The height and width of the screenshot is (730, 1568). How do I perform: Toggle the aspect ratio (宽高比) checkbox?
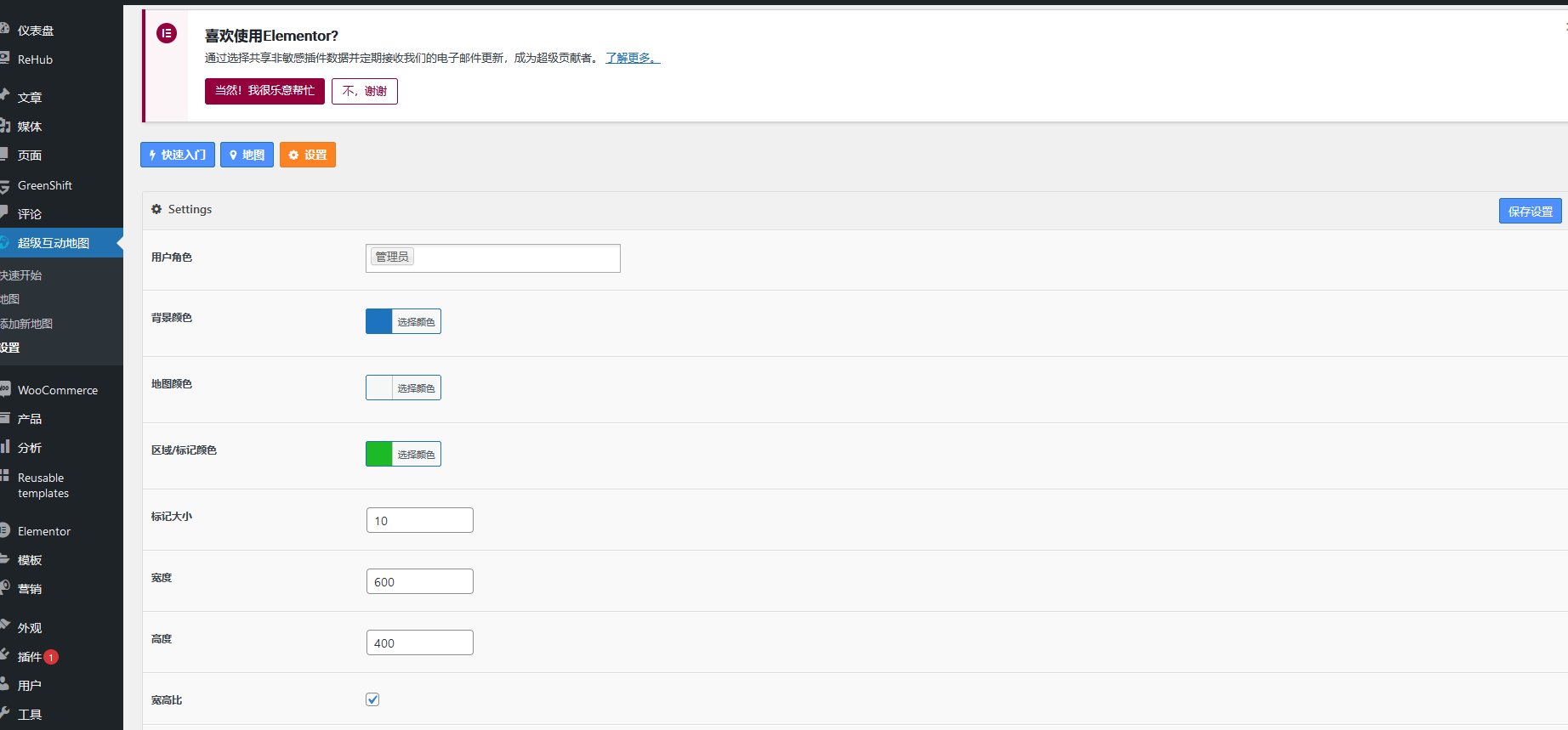(372, 699)
